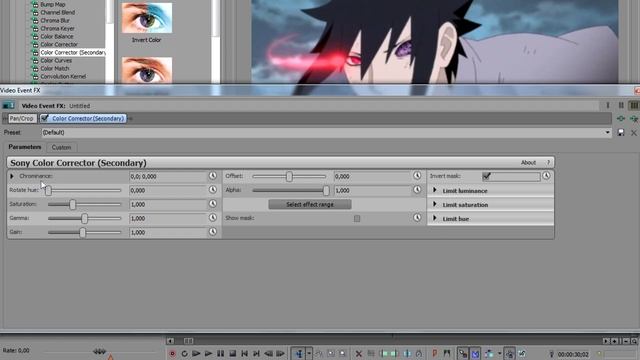
Task: Click the Go to Start transport button
Action: click(x=244, y=353)
